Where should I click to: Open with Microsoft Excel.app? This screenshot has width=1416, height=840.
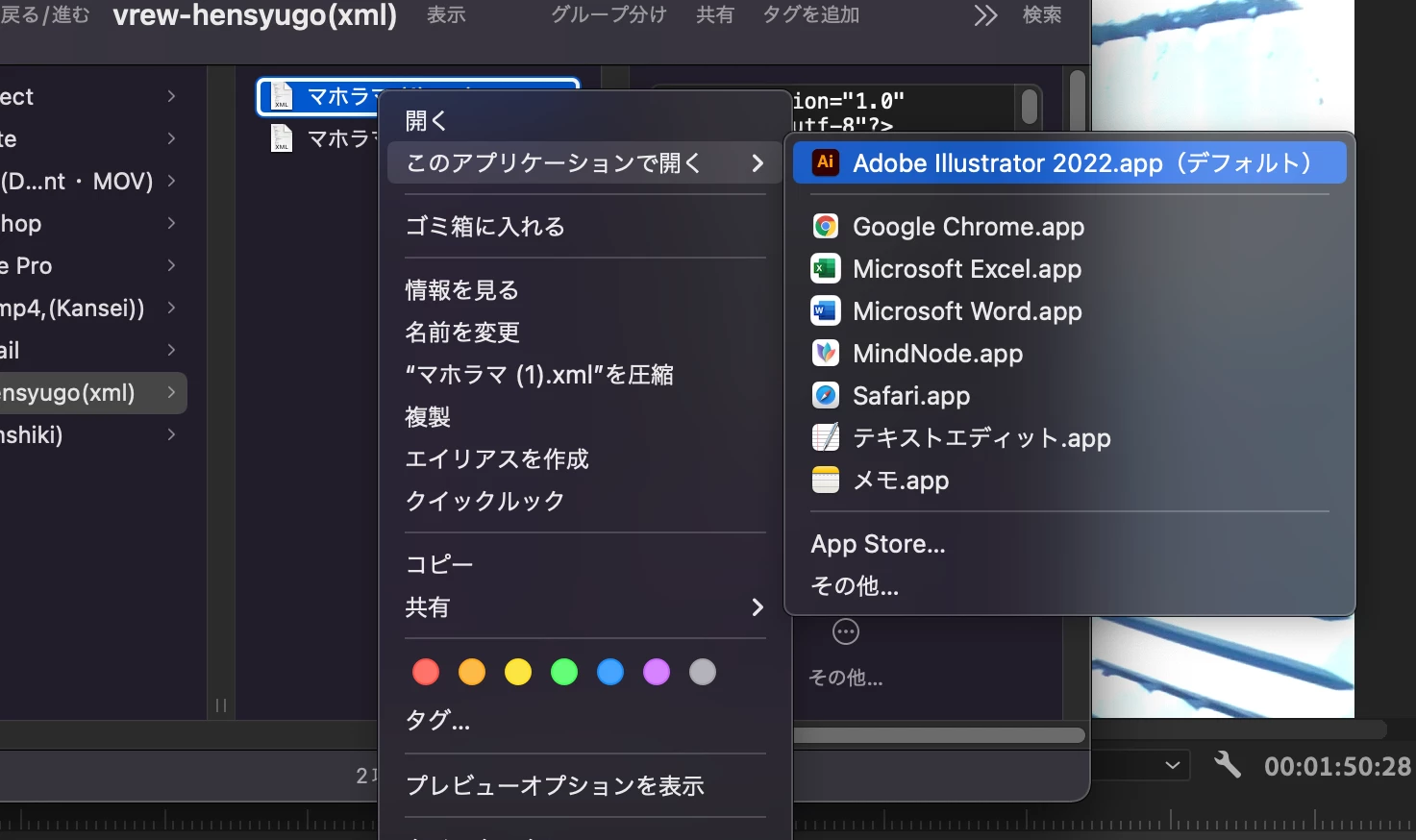click(x=1069, y=268)
